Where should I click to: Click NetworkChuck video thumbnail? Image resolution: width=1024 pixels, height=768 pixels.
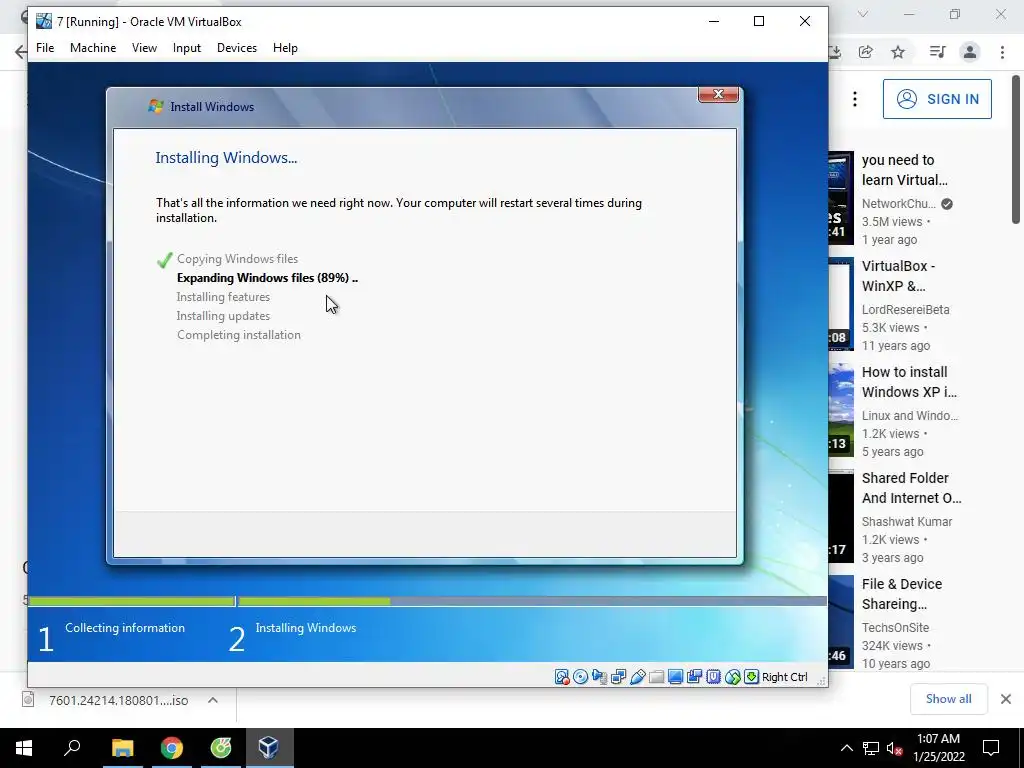(841, 198)
